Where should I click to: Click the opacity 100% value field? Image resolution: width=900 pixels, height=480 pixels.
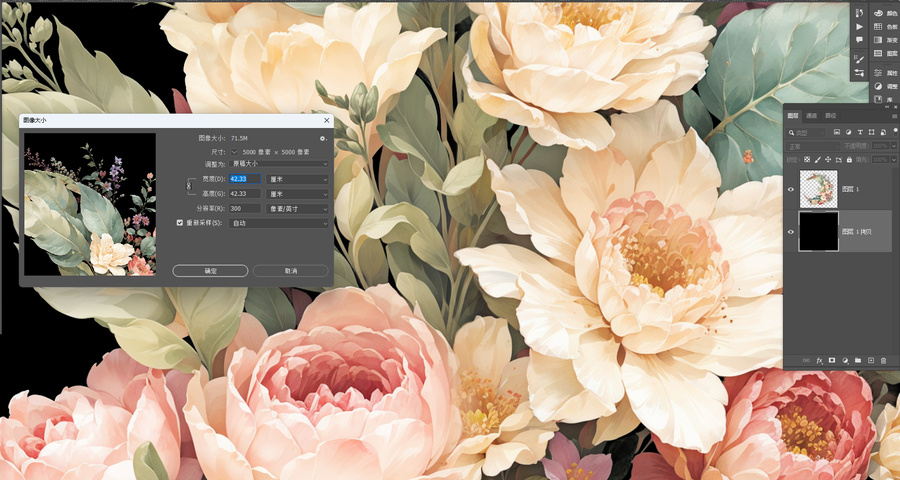coord(880,146)
